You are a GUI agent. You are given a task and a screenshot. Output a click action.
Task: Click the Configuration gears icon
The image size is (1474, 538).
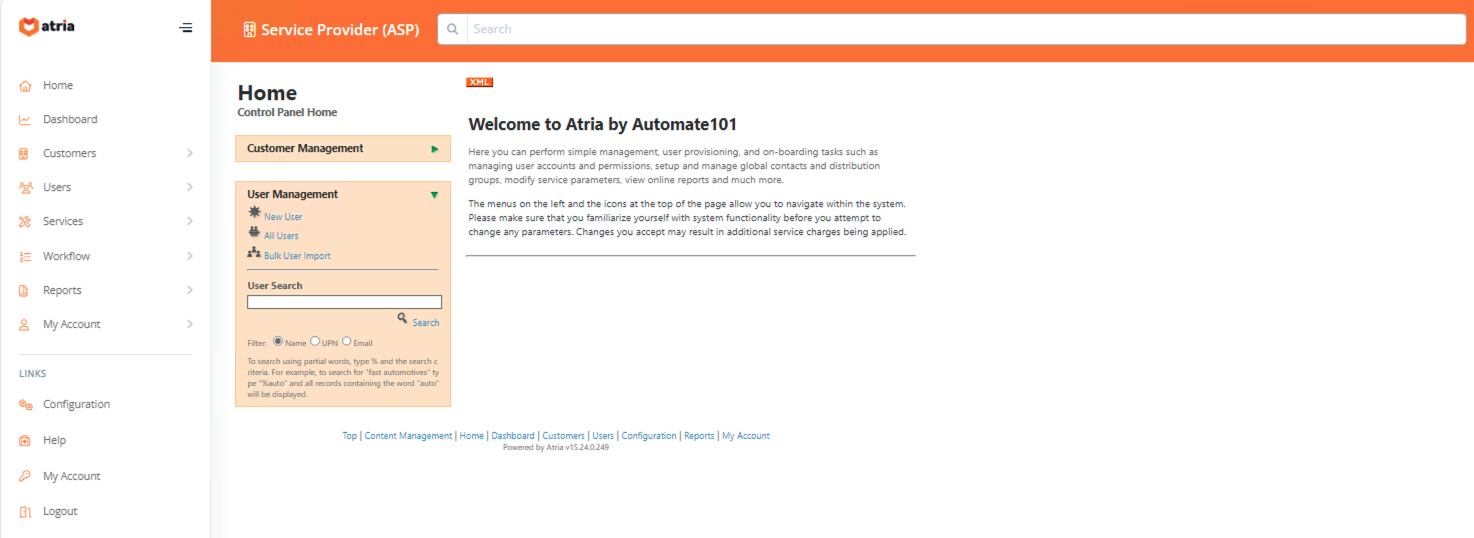[x=25, y=405]
